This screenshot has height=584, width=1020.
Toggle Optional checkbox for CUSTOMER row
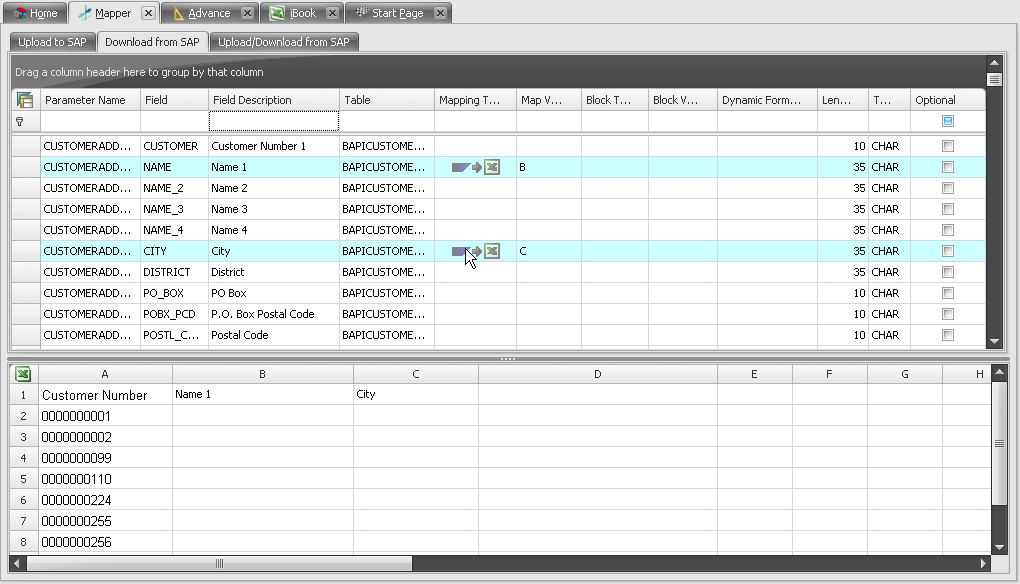pyautogui.click(x=948, y=146)
